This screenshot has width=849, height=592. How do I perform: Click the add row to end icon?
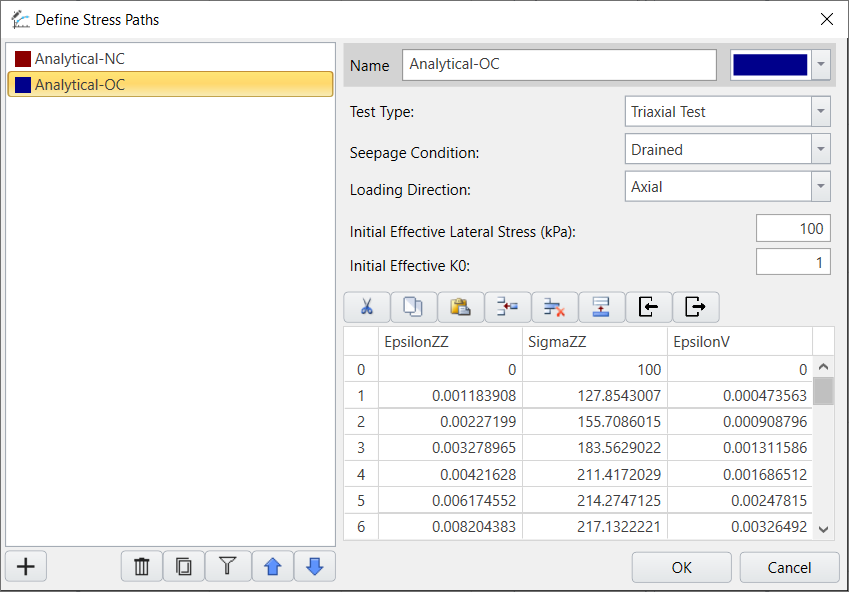(x=601, y=307)
